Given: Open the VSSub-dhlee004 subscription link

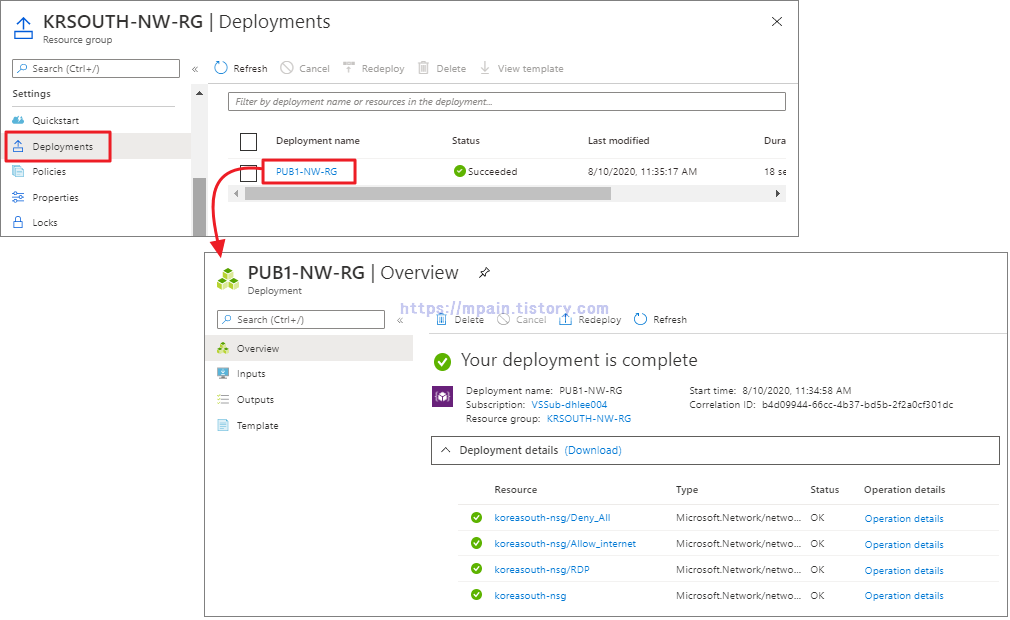Looking at the screenshot, I should (x=569, y=404).
